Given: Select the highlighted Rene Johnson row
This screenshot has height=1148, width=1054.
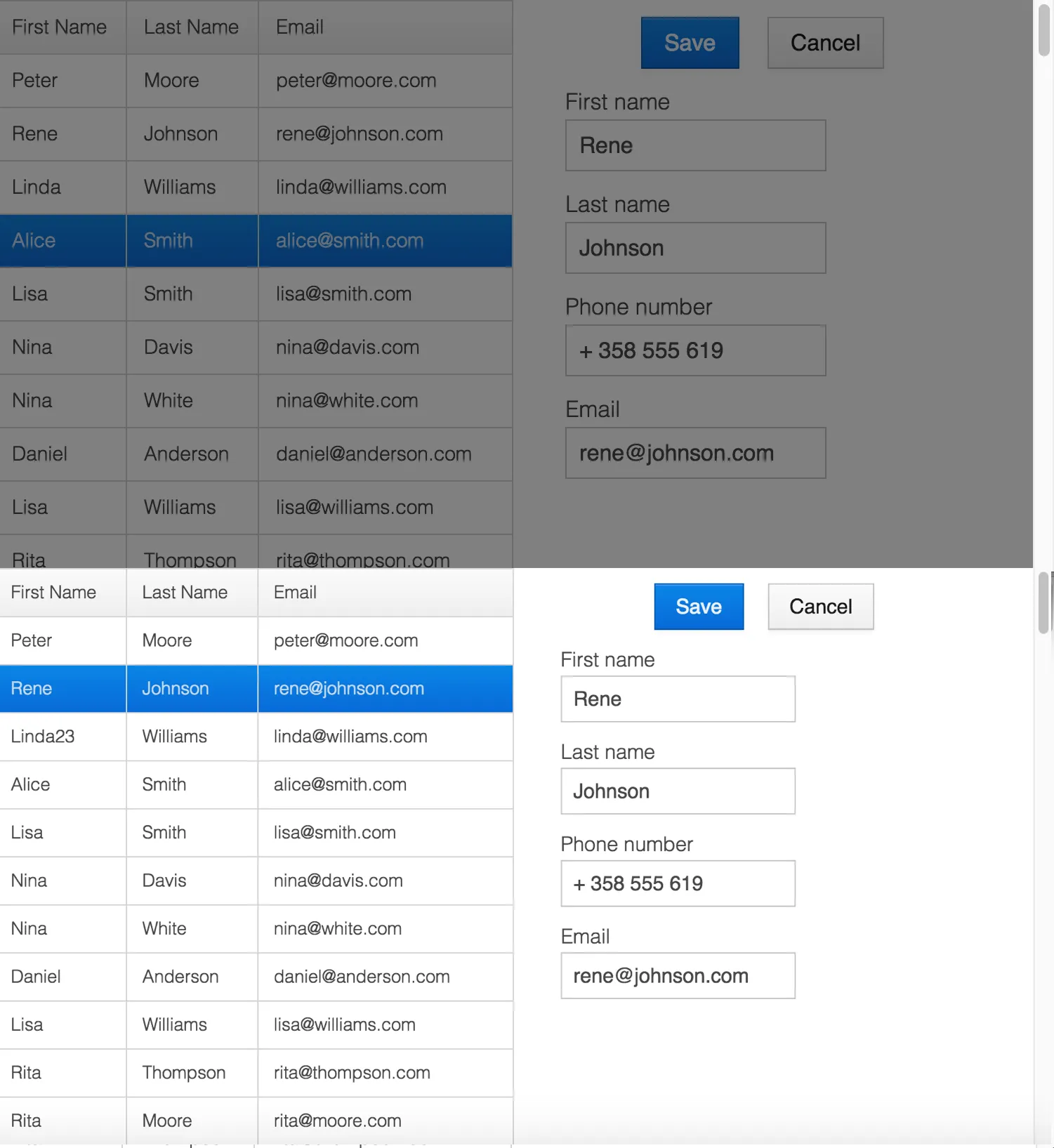Looking at the screenshot, I should 256,689.
